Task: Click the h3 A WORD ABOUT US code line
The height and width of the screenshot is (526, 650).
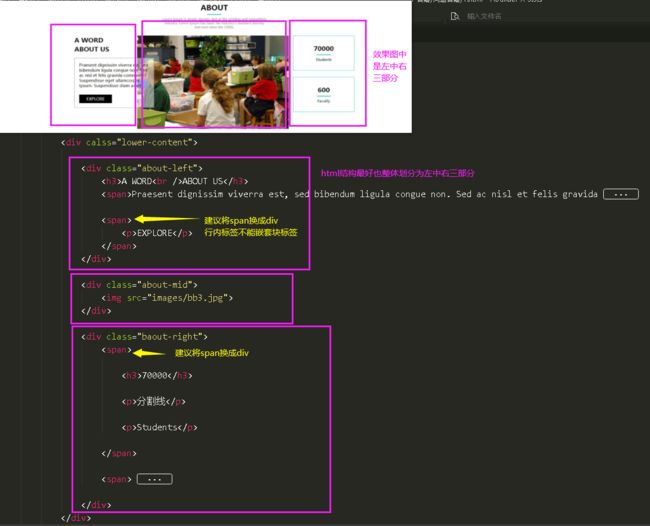Action: [175, 181]
